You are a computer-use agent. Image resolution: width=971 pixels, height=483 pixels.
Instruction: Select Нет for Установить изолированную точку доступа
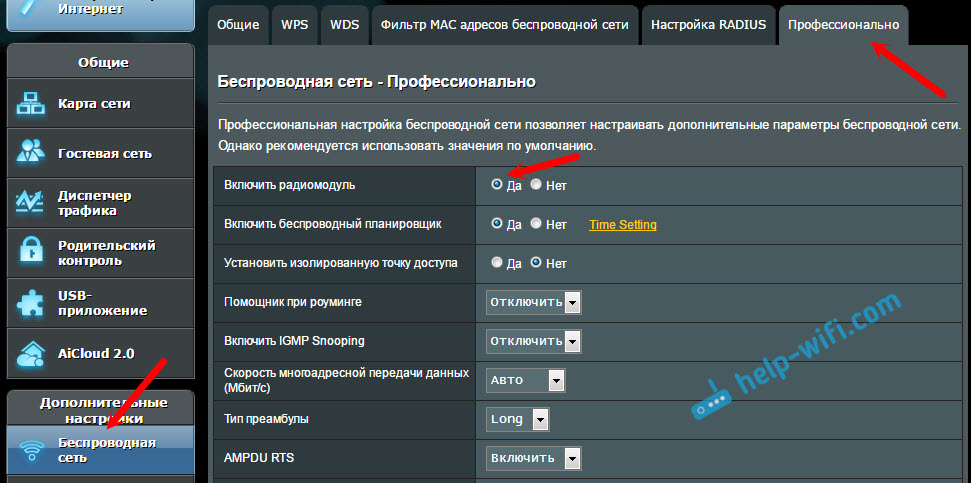[x=536, y=263]
